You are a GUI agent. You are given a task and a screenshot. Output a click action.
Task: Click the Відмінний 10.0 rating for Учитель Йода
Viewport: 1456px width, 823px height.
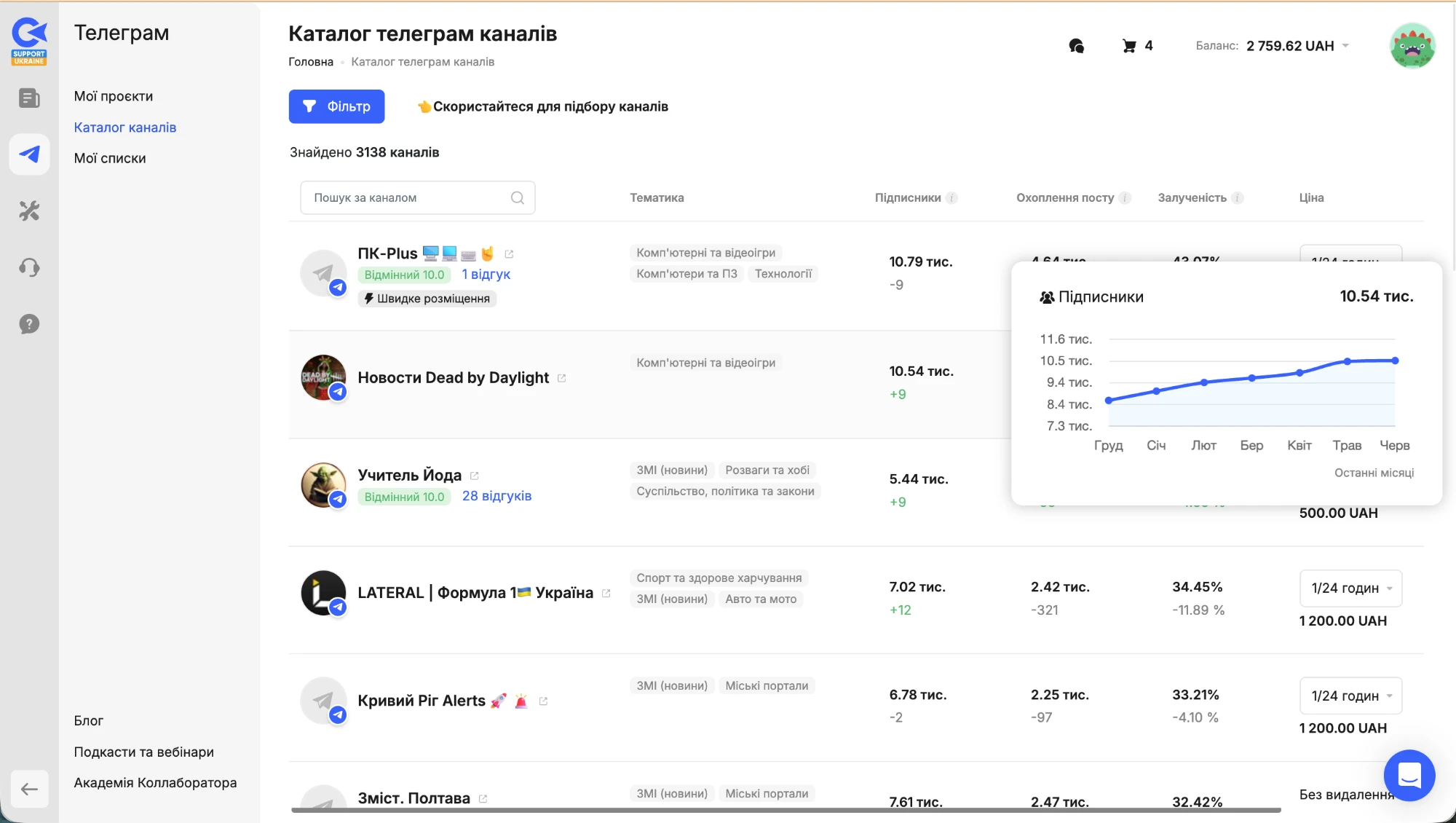click(x=404, y=497)
